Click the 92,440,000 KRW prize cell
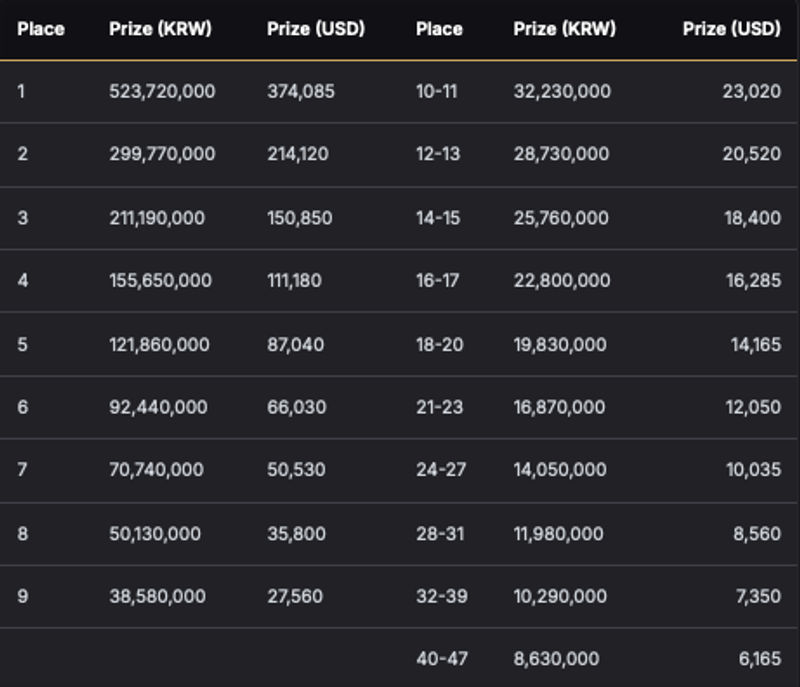The image size is (800, 687). [158, 407]
